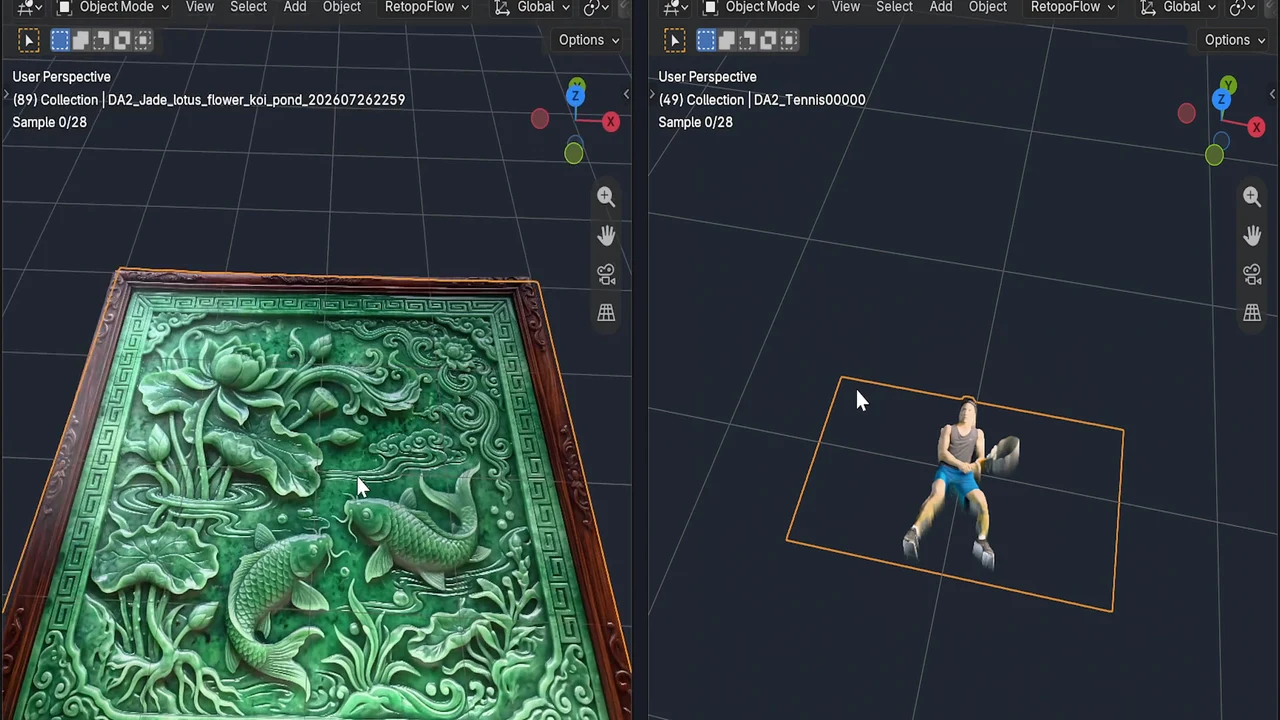Toggle camera view icon in left viewport
1280x720 pixels.
[606, 274]
